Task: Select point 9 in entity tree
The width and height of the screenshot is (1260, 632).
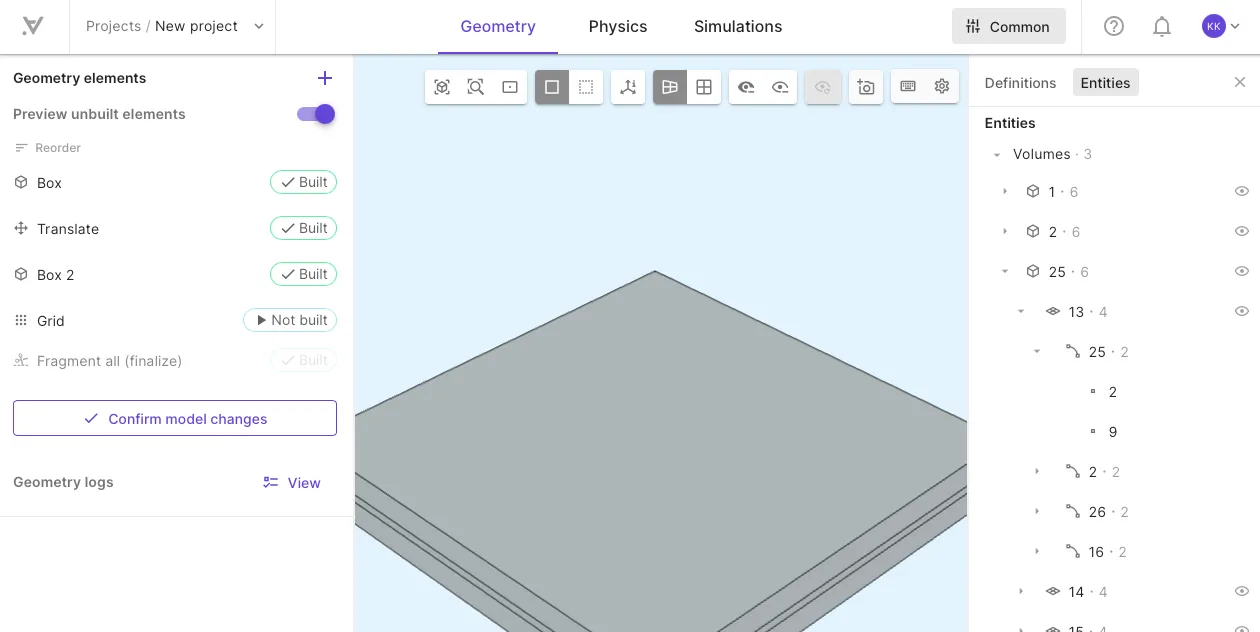Action: 1113,432
